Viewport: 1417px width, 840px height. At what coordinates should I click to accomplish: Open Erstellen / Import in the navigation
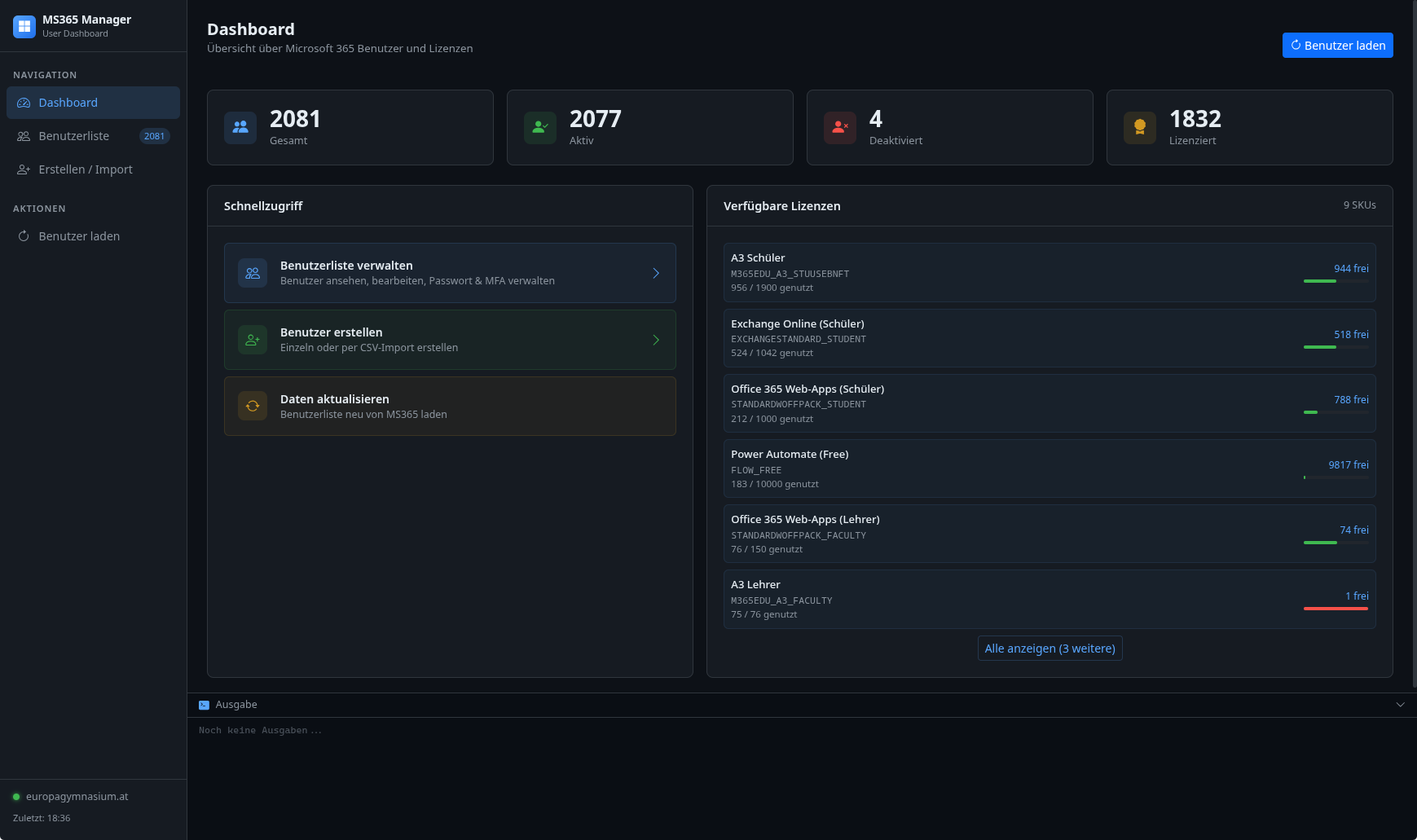[93, 169]
